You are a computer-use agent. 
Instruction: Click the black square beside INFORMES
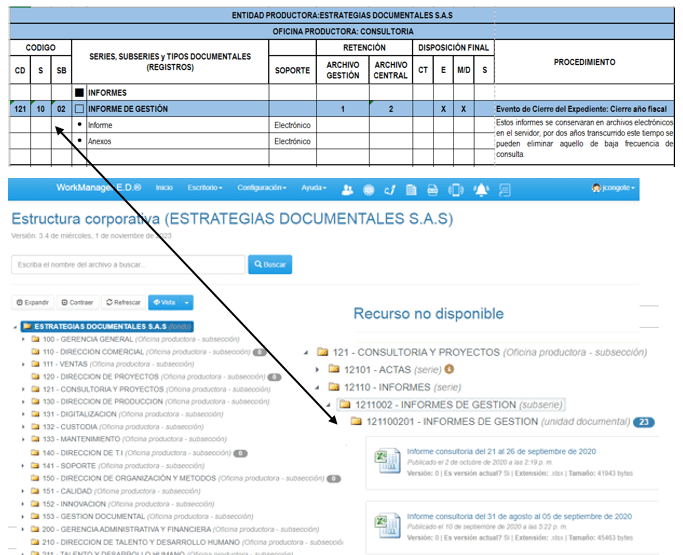pyautogui.click(x=79, y=93)
